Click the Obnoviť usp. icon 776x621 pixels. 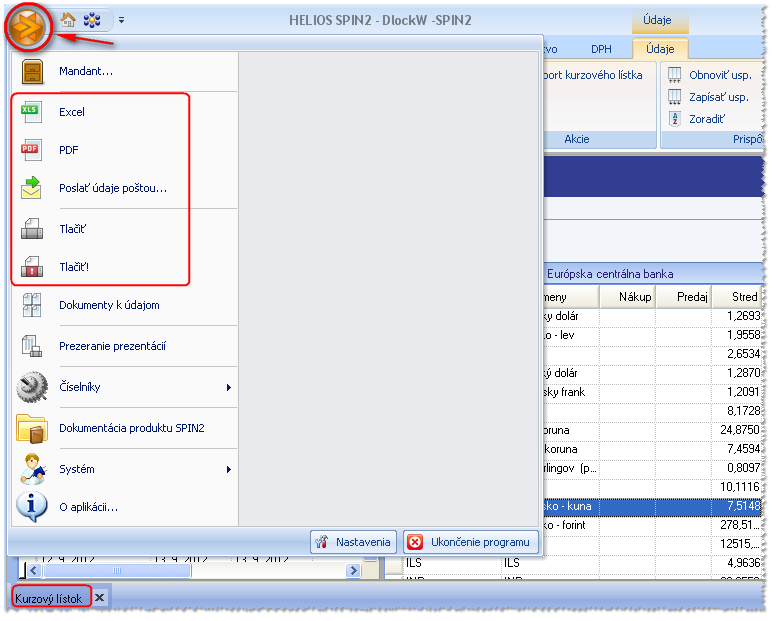tap(675, 75)
